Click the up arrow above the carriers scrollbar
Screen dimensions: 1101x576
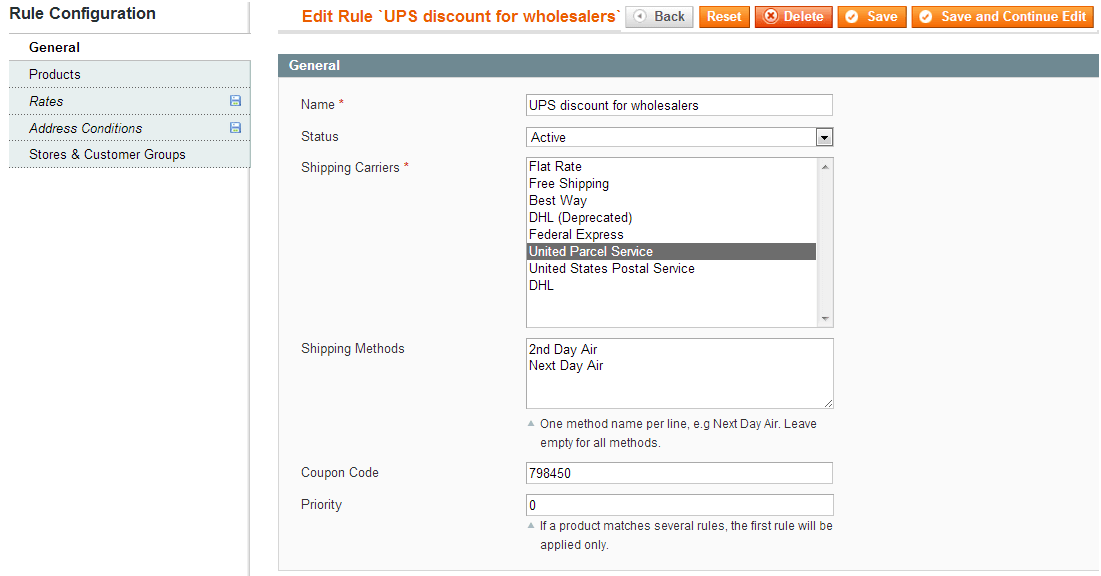click(x=823, y=169)
